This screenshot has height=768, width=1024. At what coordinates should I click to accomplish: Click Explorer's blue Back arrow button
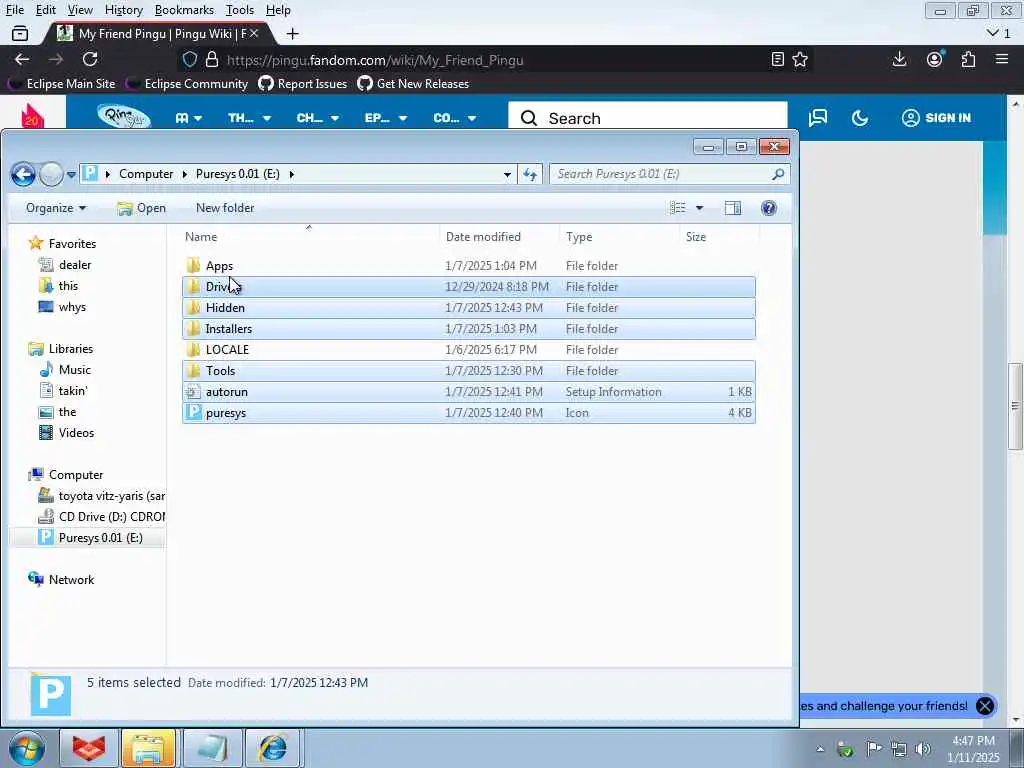pos(23,174)
